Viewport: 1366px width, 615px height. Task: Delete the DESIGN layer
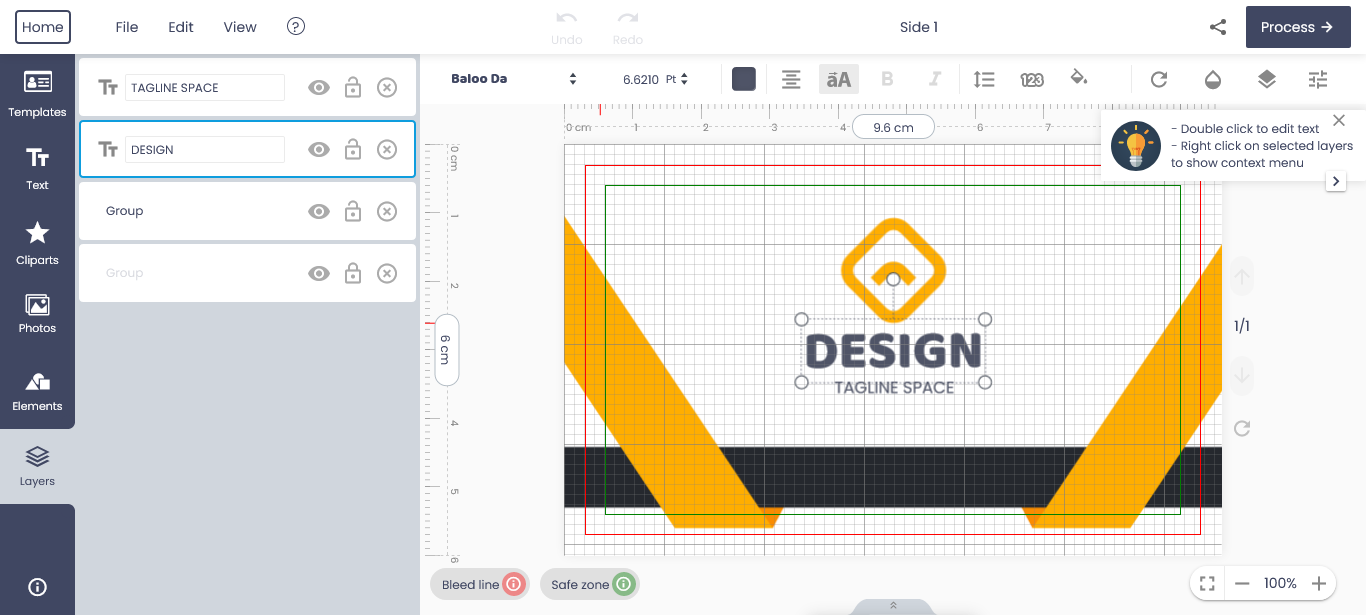tap(387, 150)
